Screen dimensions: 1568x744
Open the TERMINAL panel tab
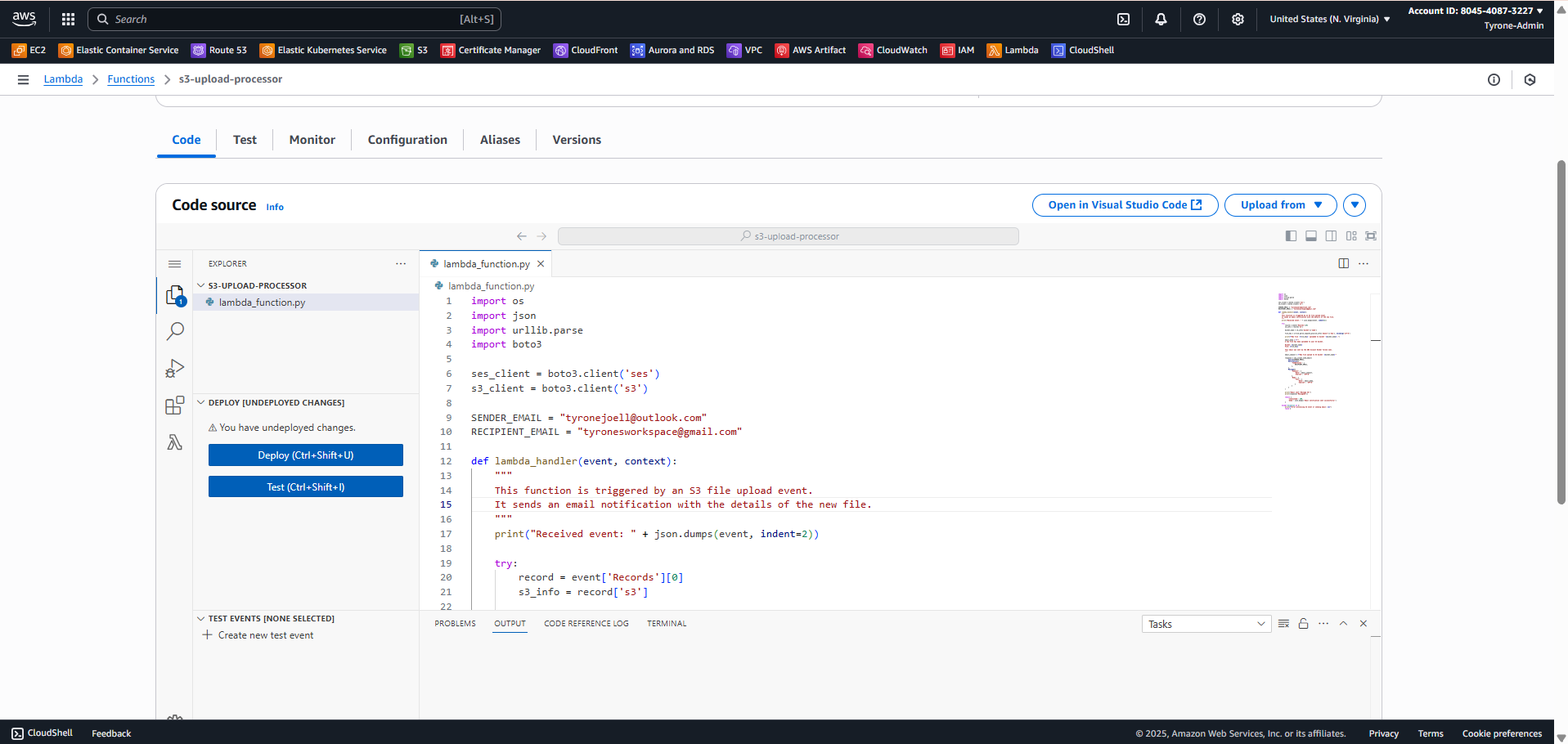click(666, 623)
